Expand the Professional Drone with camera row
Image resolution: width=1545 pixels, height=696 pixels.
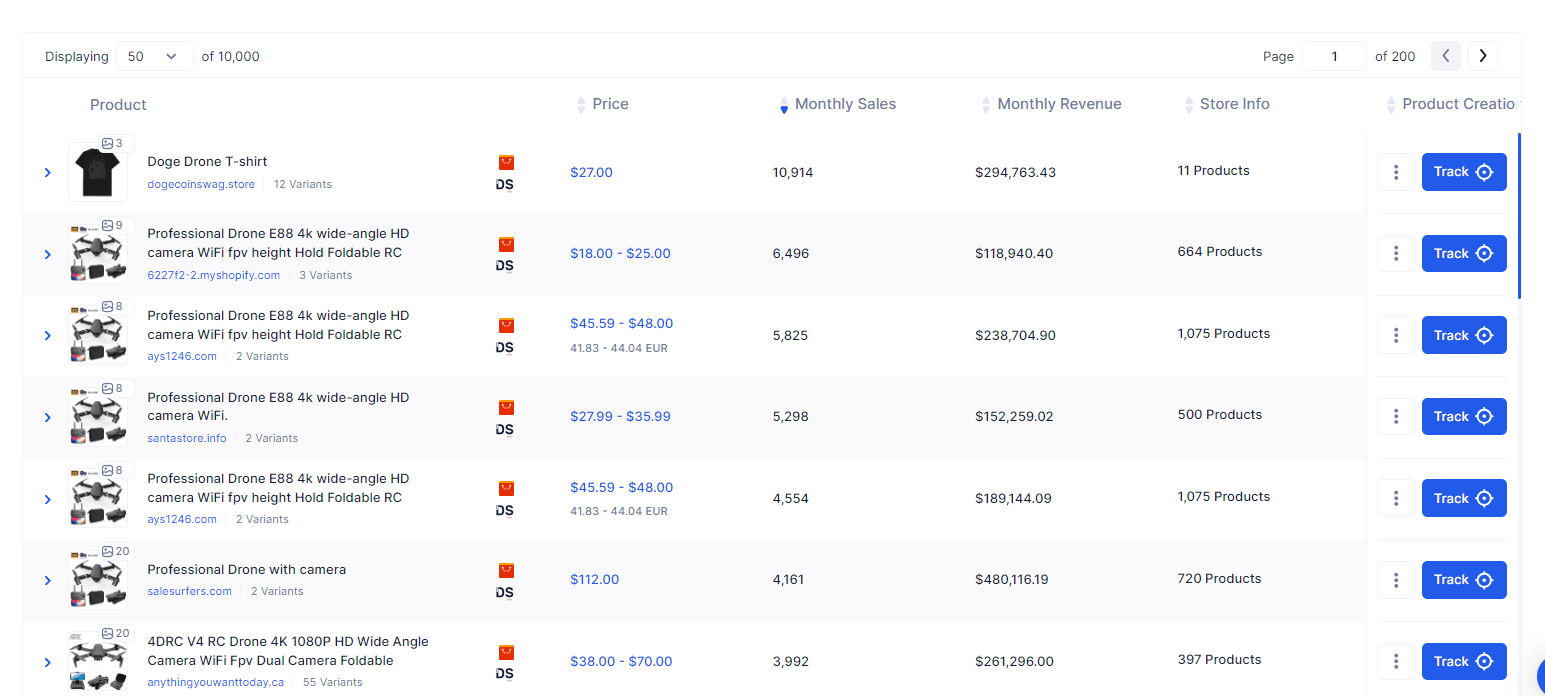coord(47,580)
